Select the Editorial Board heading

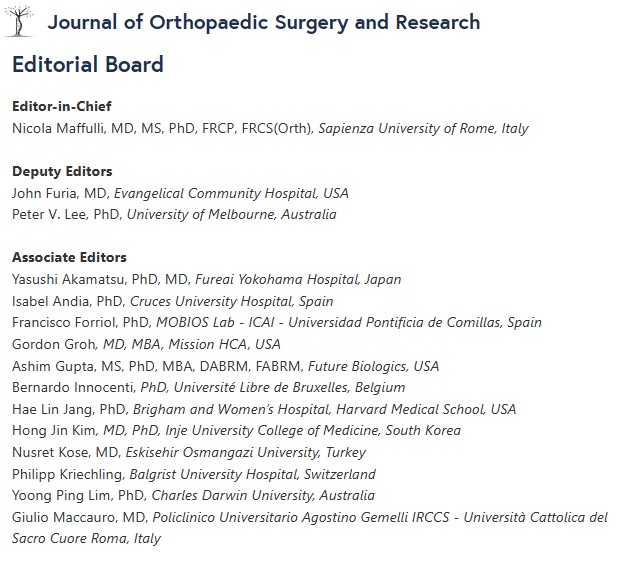(88, 64)
